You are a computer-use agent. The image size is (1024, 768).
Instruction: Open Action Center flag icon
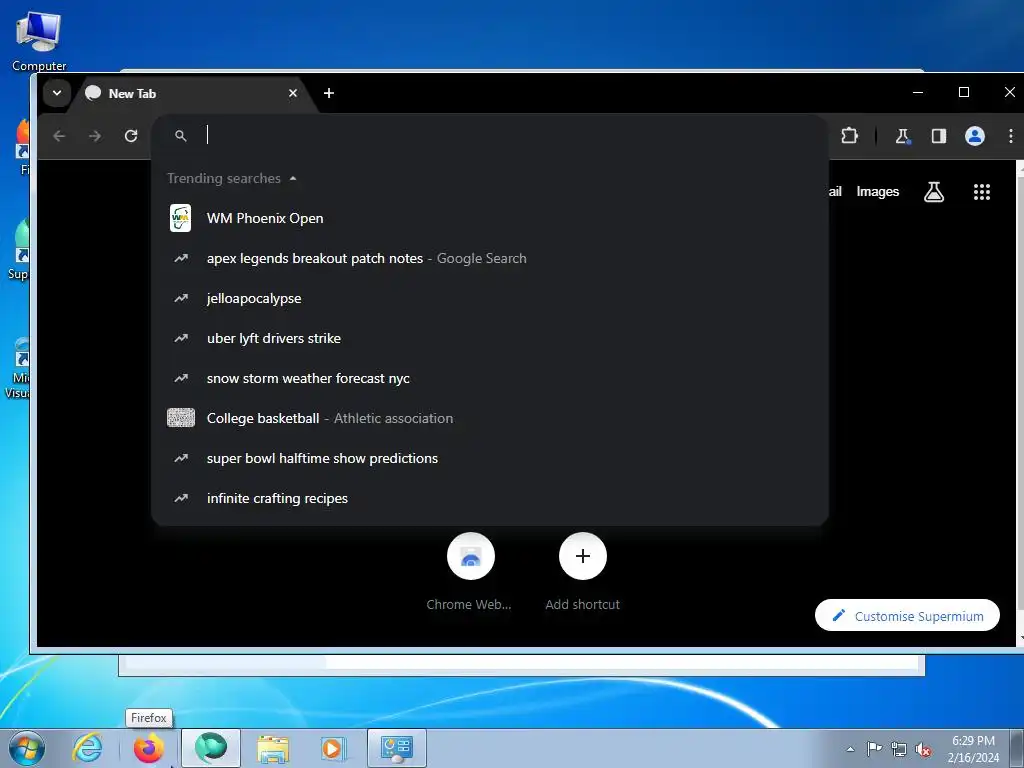pos(874,748)
